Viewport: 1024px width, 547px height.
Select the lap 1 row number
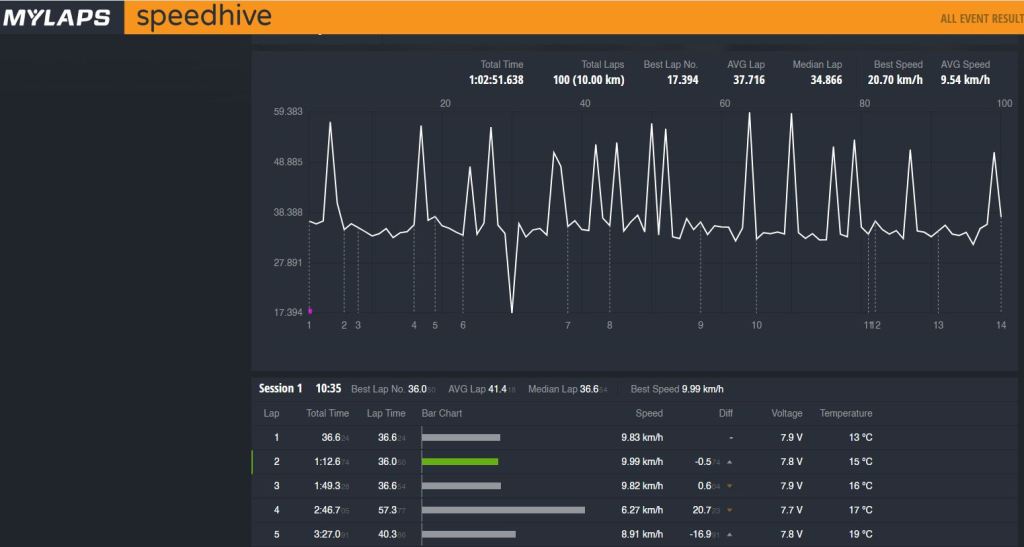pyautogui.click(x=277, y=438)
